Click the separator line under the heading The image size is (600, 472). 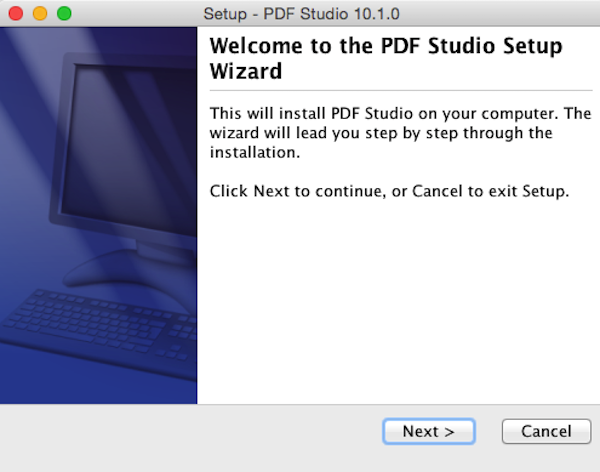(401, 91)
